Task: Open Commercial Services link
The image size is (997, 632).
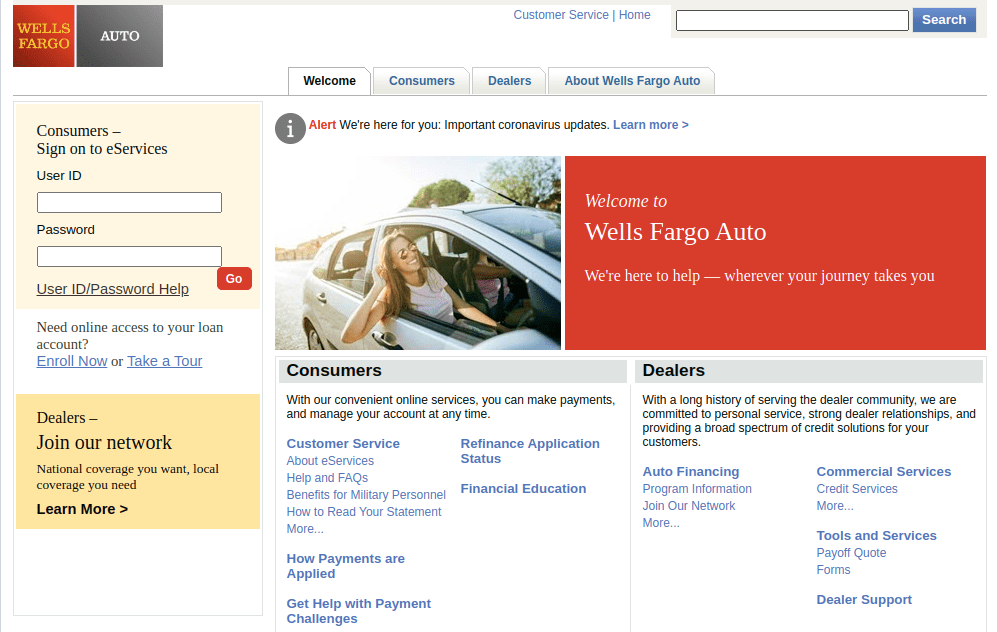Action: click(x=884, y=472)
